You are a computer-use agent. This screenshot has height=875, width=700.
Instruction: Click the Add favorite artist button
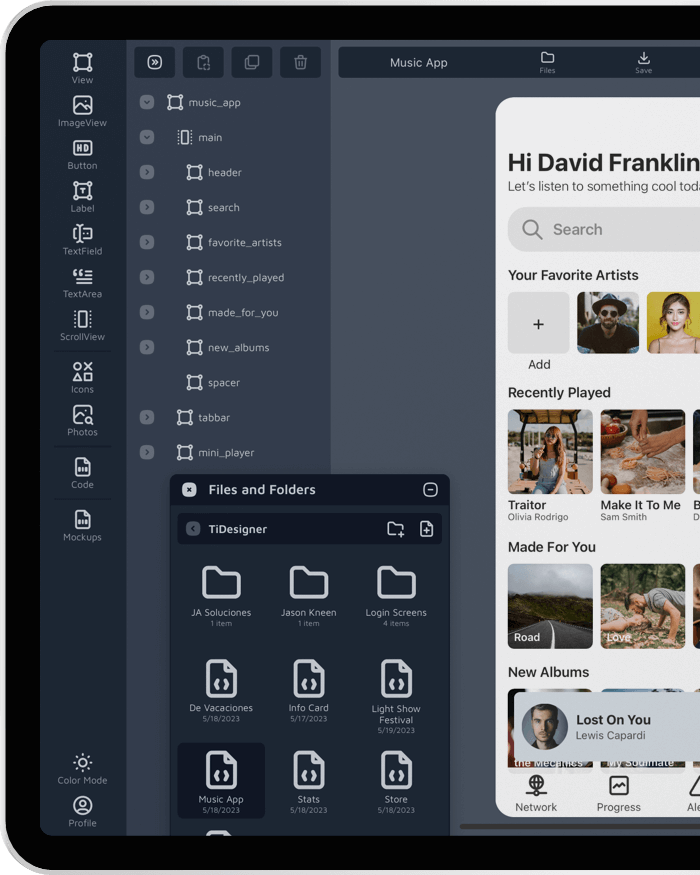point(538,323)
